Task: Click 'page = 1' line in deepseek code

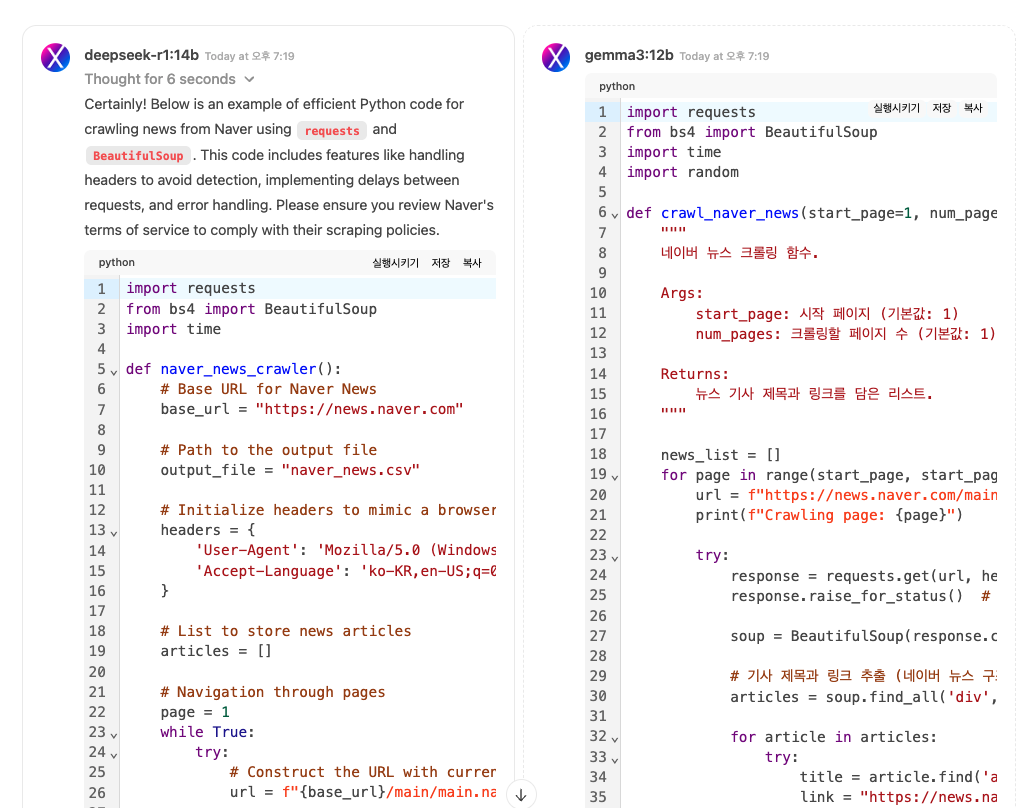Action: [x=195, y=712]
